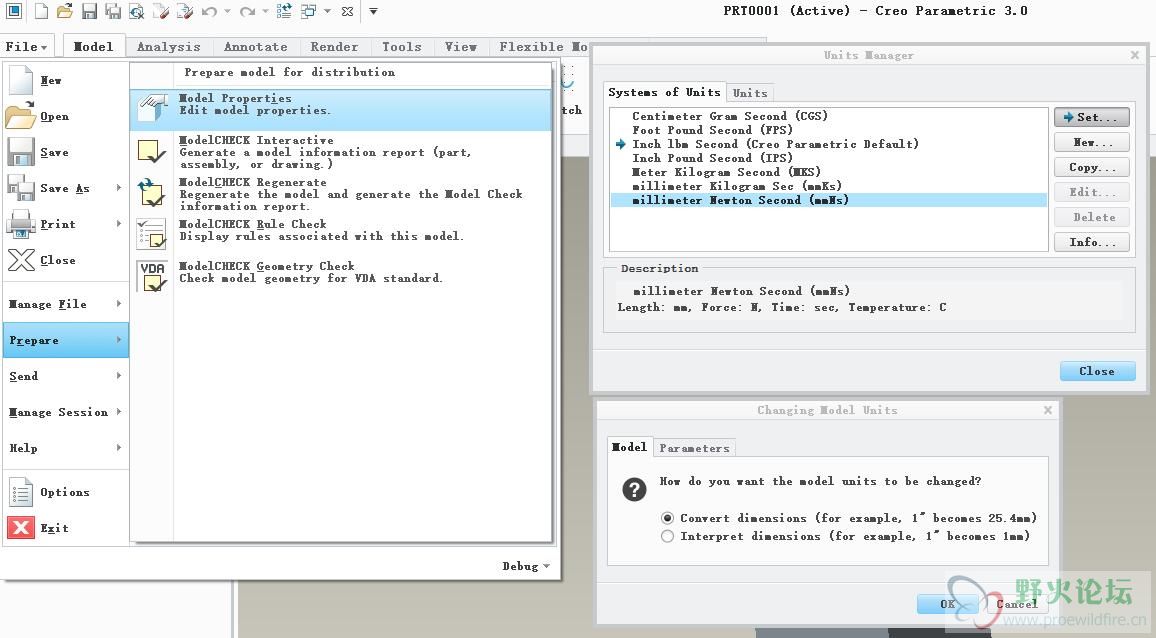Viewport: 1156px width, 638px height.
Task: Expand the Manage Session submenu arrow
Action: click(119, 412)
